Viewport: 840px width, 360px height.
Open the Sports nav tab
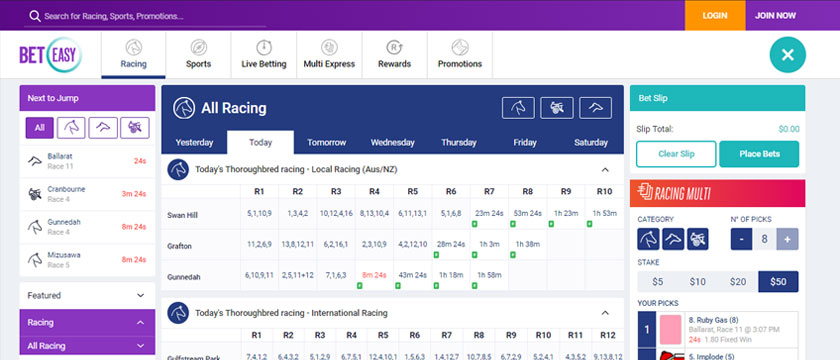pyautogui.click(x=198, y=55)
